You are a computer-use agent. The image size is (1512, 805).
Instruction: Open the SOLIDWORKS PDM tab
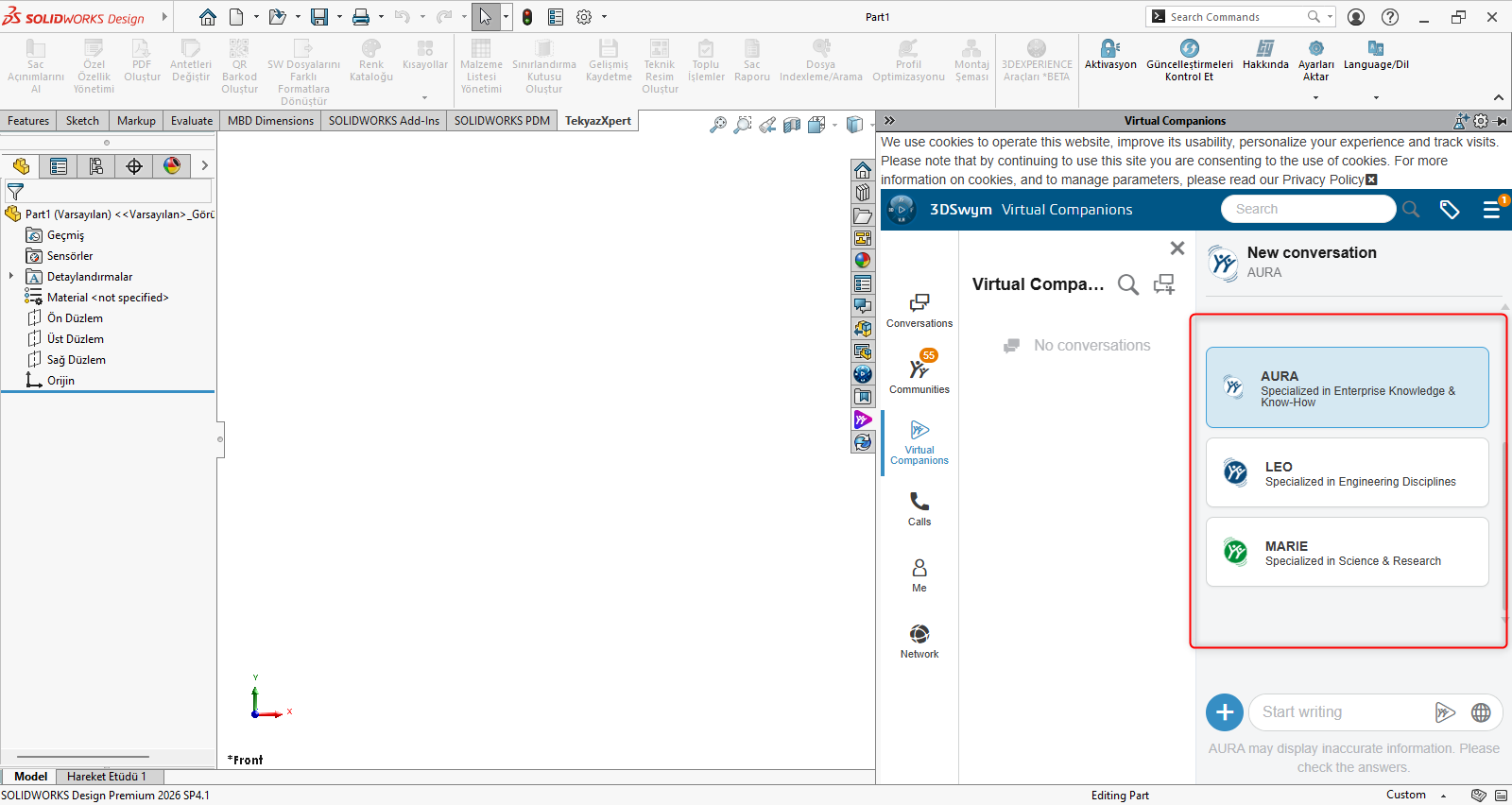coord(502,121)
